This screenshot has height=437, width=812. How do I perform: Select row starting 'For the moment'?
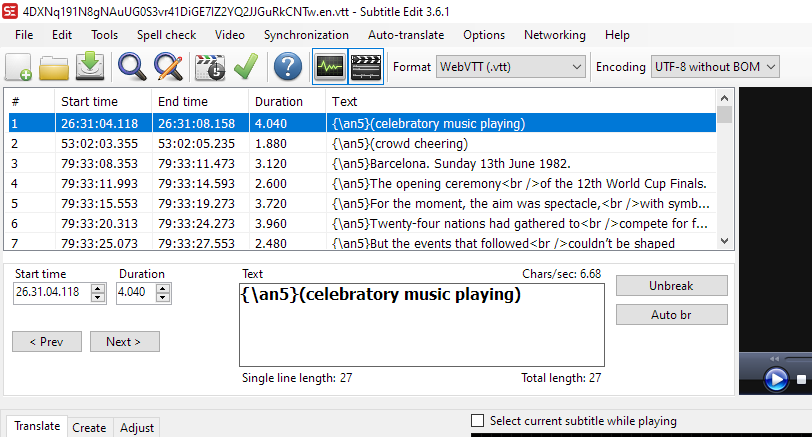click(362, 203)
